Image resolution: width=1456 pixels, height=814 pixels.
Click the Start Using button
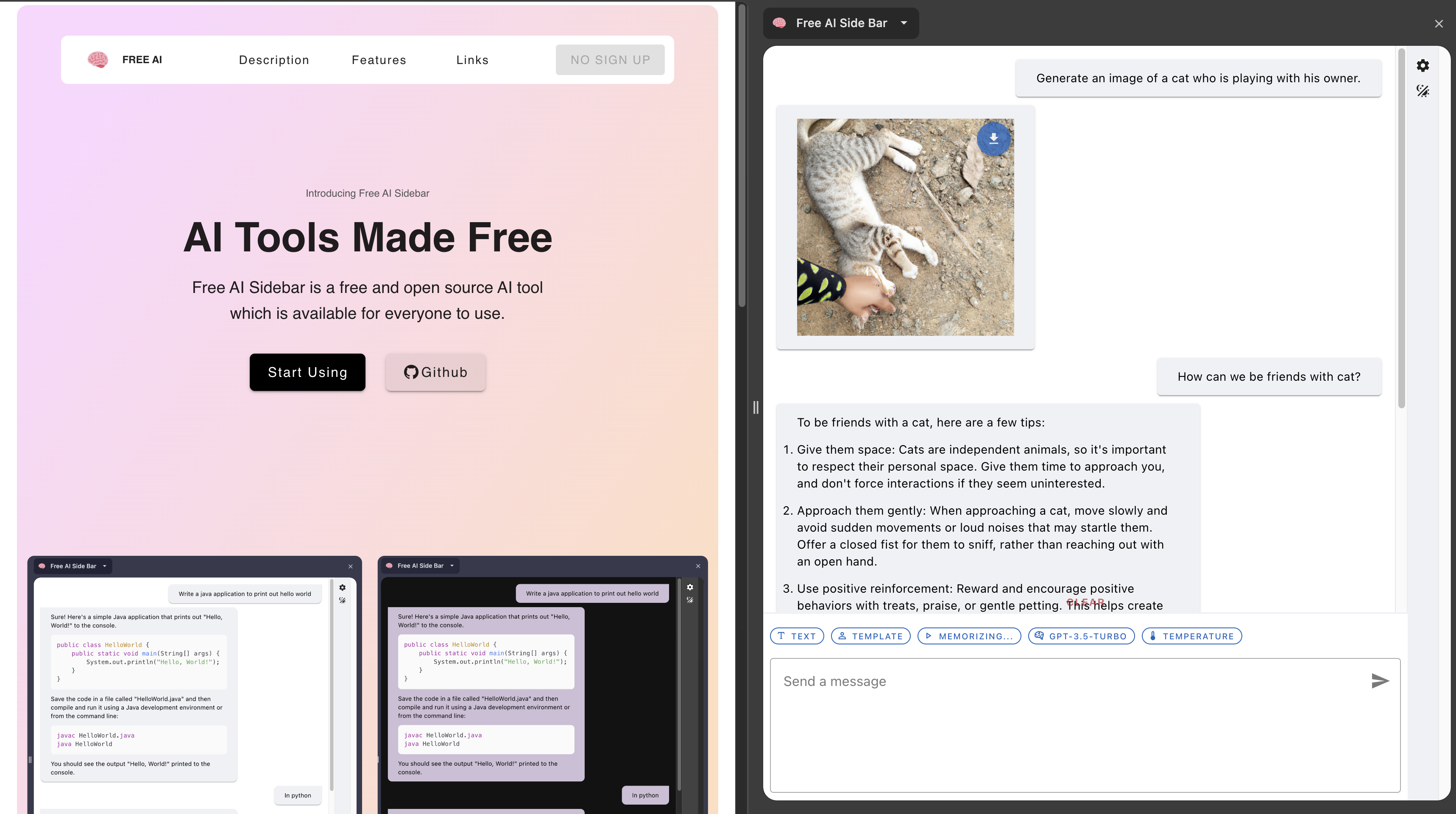[307, 372]
